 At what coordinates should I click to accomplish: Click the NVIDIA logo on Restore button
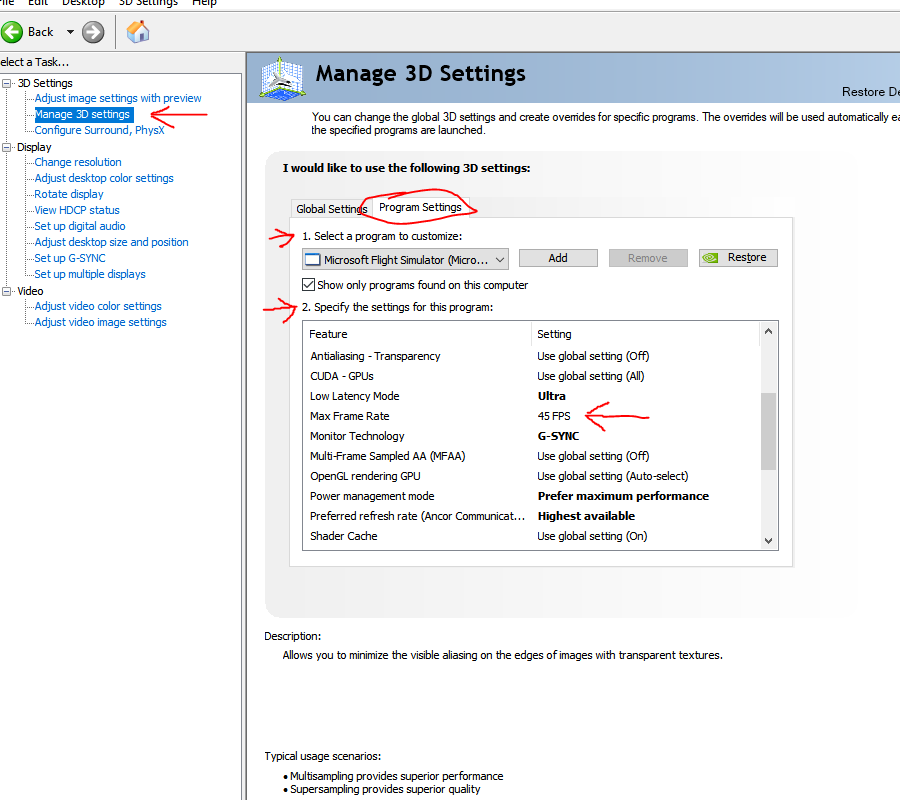[710, 258]
